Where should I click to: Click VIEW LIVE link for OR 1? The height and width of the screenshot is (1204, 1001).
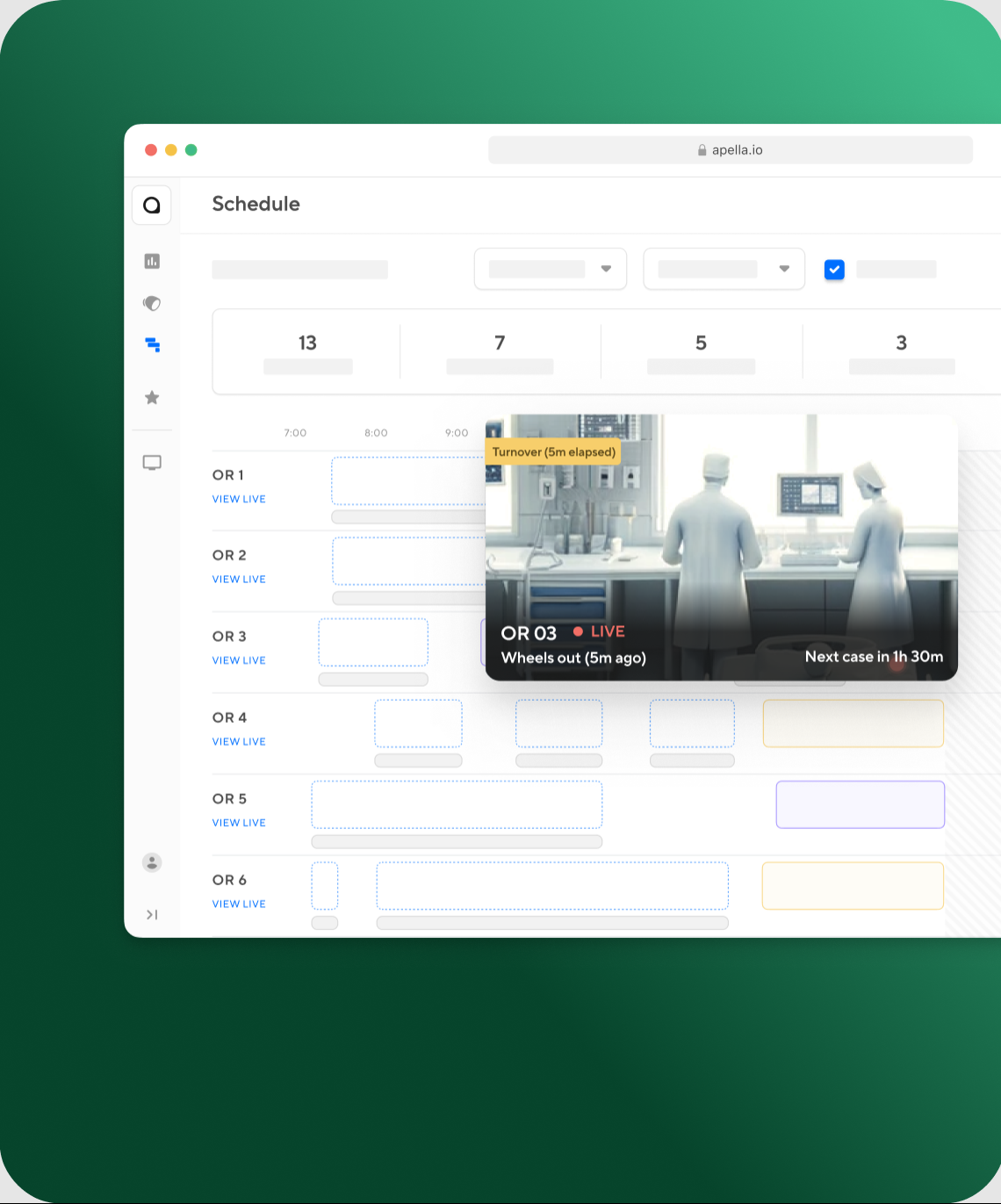tap(239, 499)
